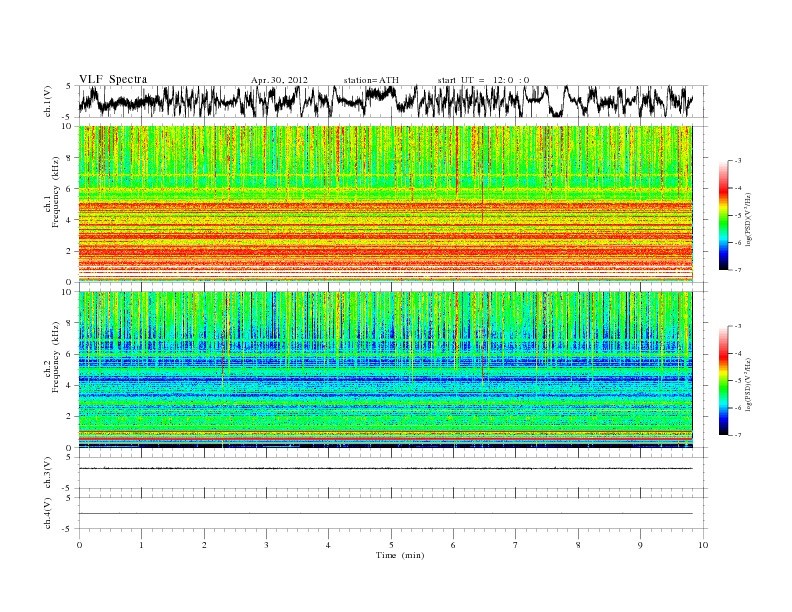Viewport: 792px width, 612px height.
Task: Click the ch.1 voltage waveform panel
Action: click(x=392, y=101)
